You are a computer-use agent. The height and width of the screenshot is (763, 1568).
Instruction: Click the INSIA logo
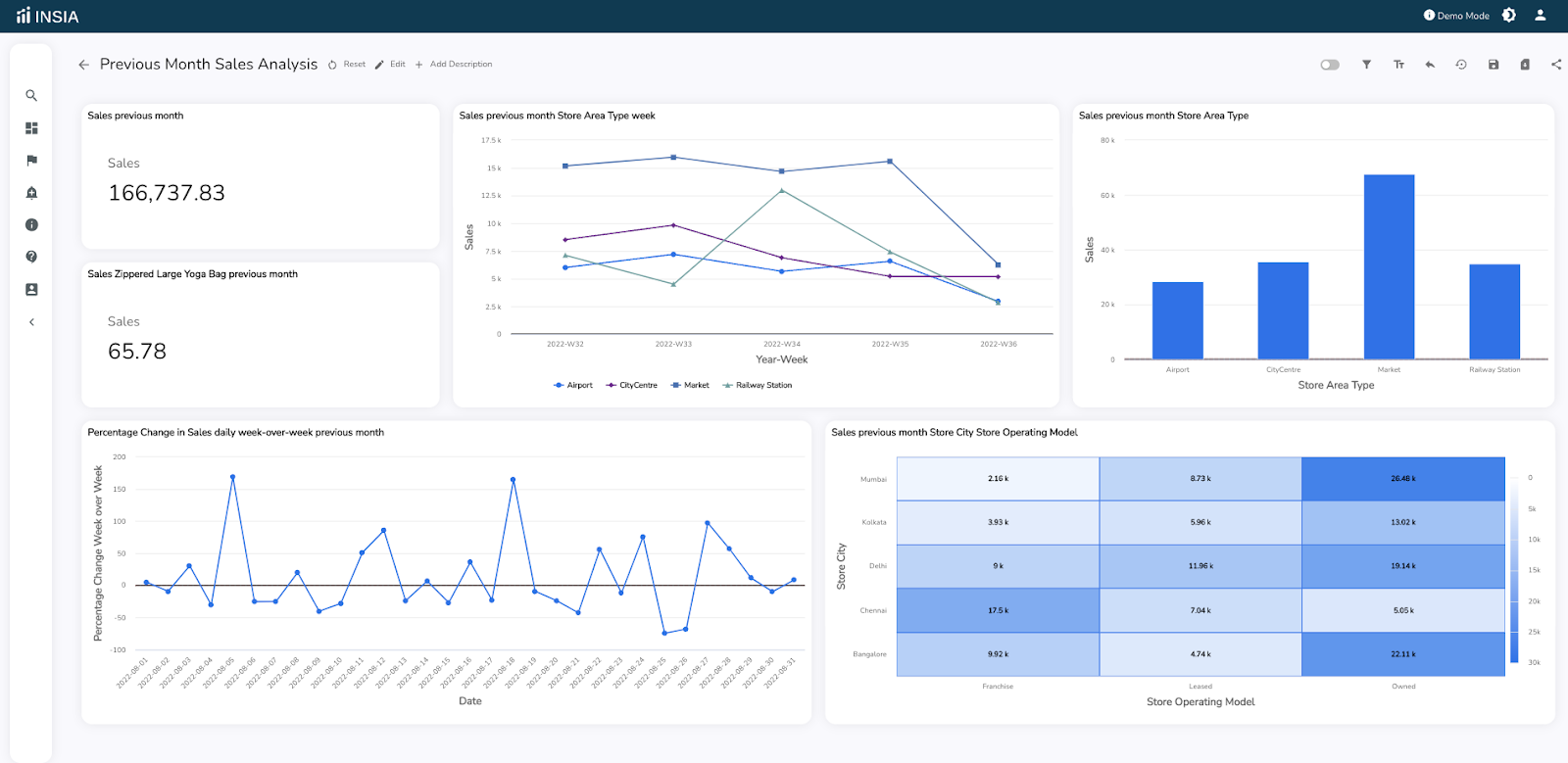pos(47,17)
